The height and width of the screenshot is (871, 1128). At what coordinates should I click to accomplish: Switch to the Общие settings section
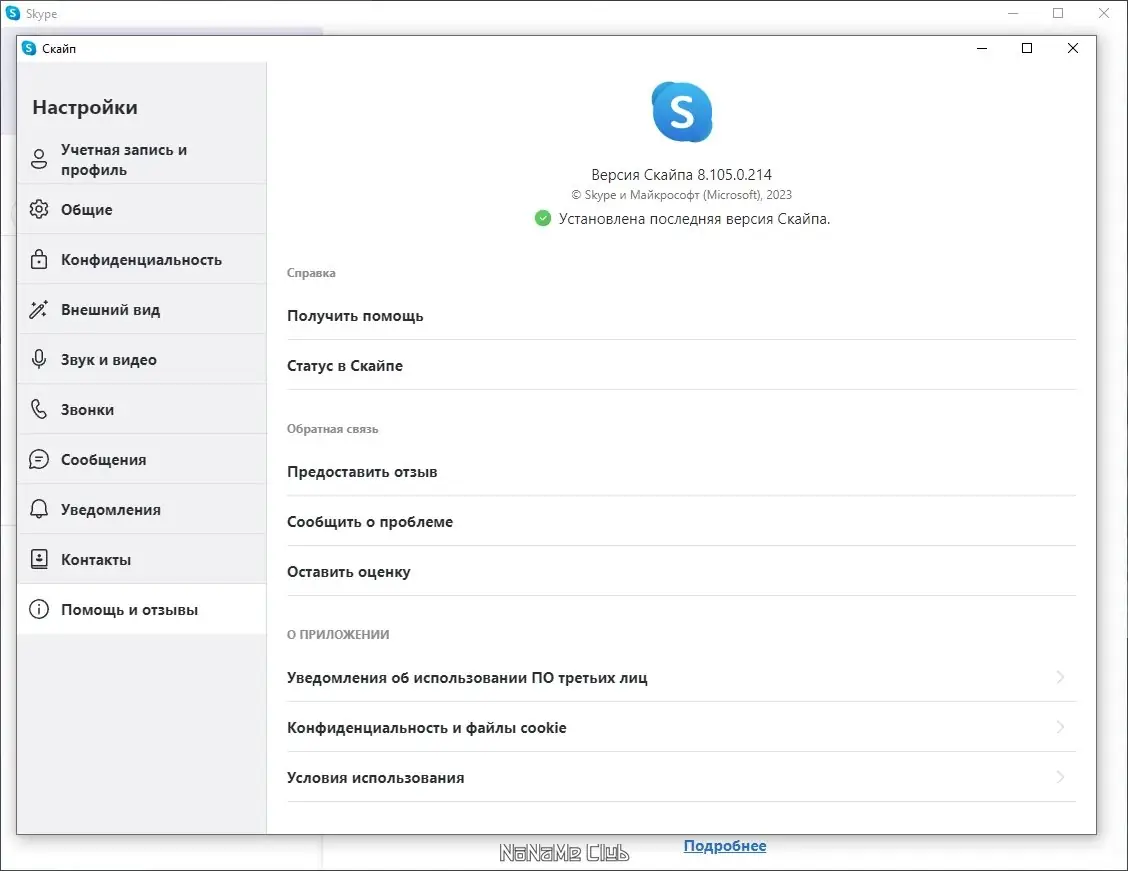142,209
